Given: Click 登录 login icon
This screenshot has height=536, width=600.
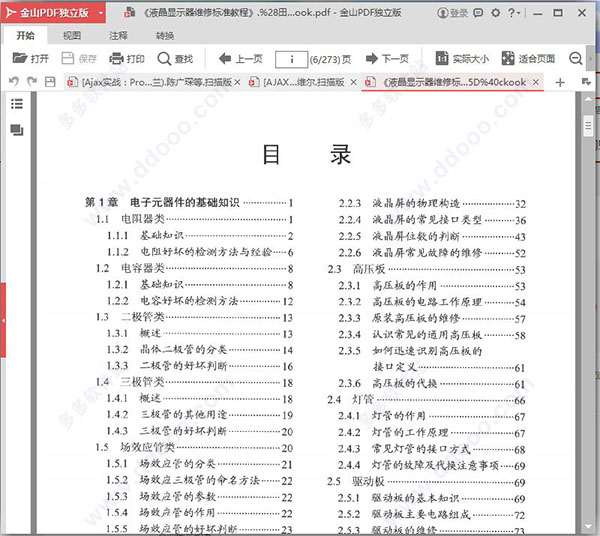Looking at the screenshot, I should pyautogui.click(x=452, y=13).
